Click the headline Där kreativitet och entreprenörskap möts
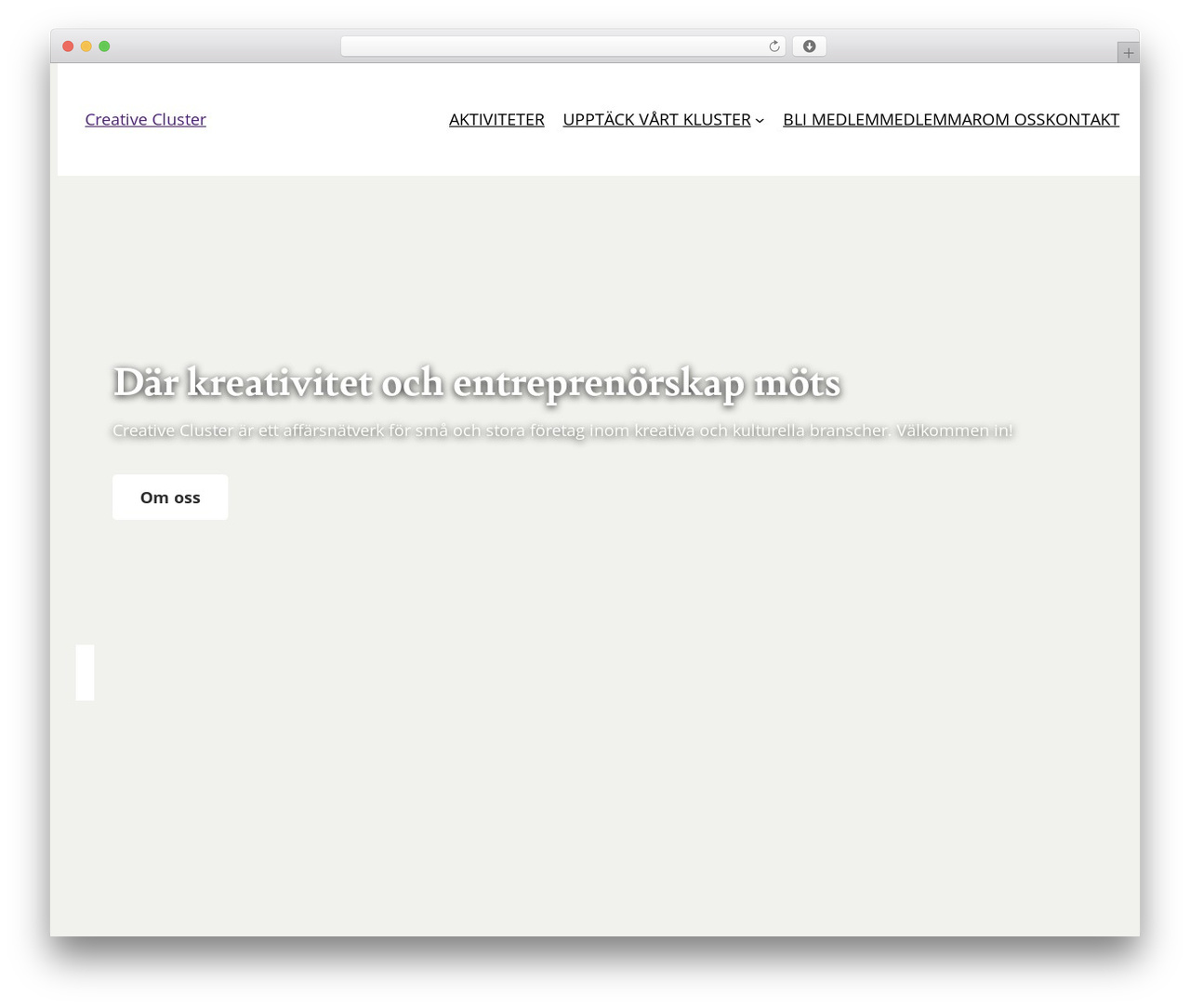 (x=477, y=382)
